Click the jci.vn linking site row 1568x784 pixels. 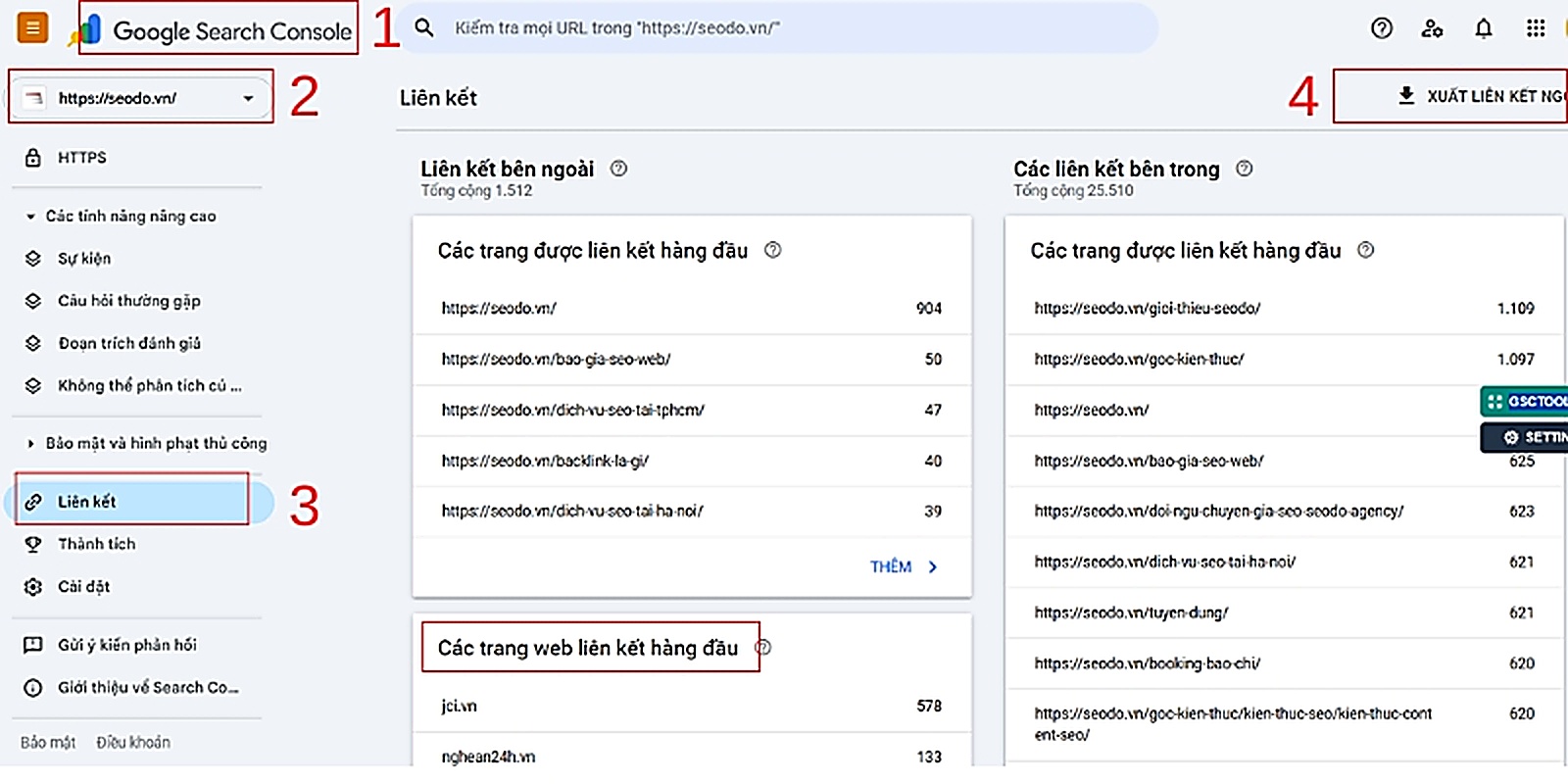click(x=692, y=707)
